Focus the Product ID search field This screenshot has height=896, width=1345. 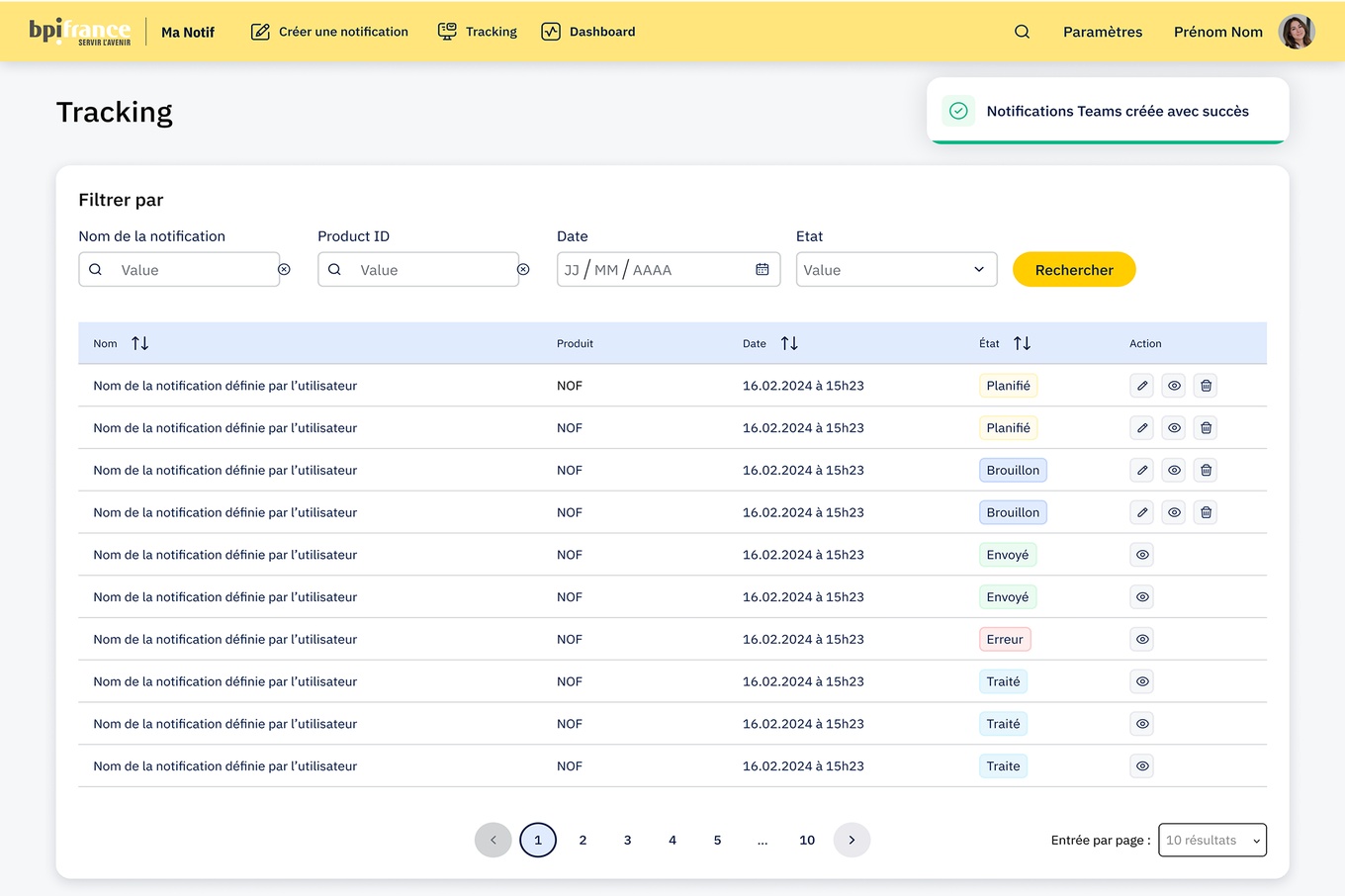point(418,269)
